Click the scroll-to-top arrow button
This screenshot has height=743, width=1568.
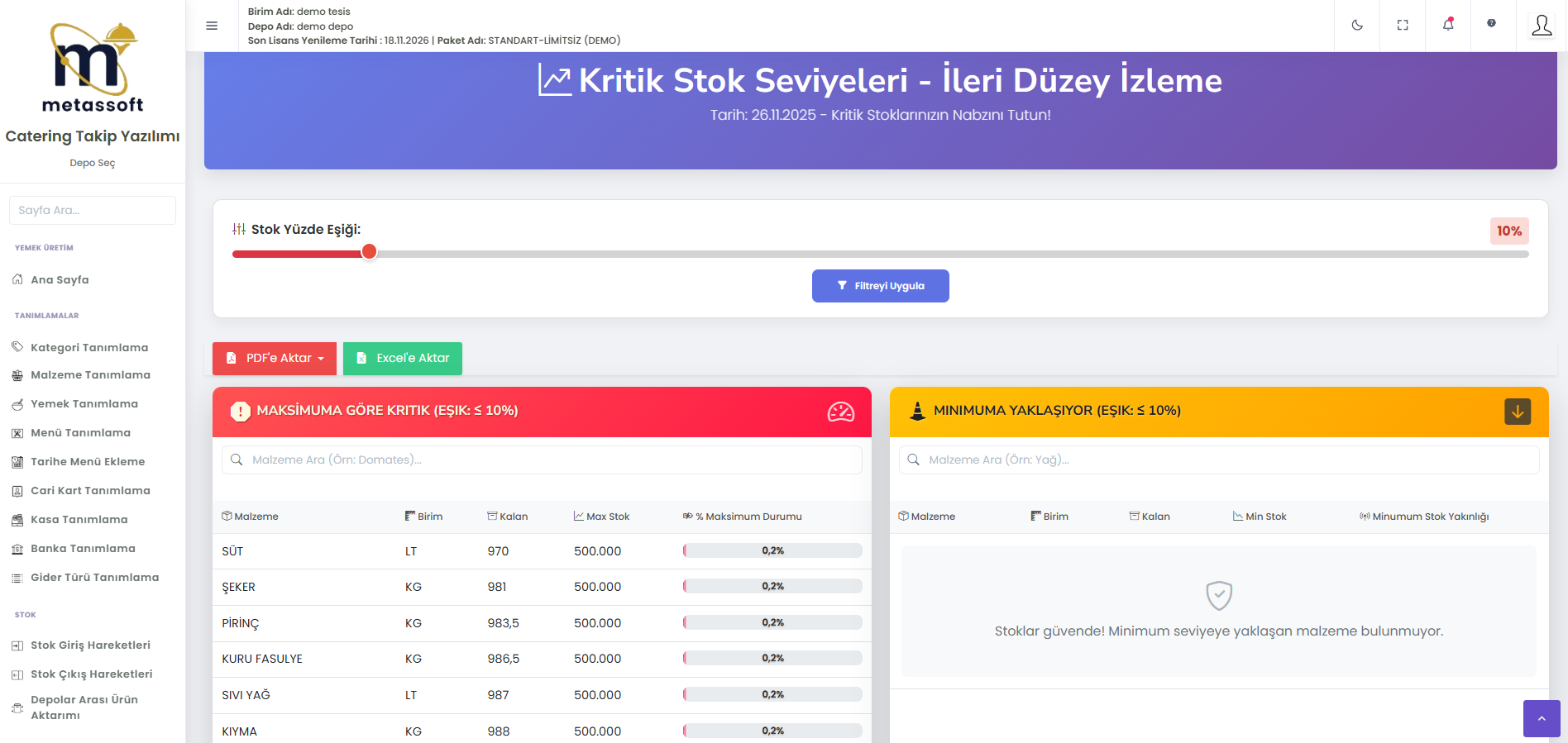point(1541,718)
